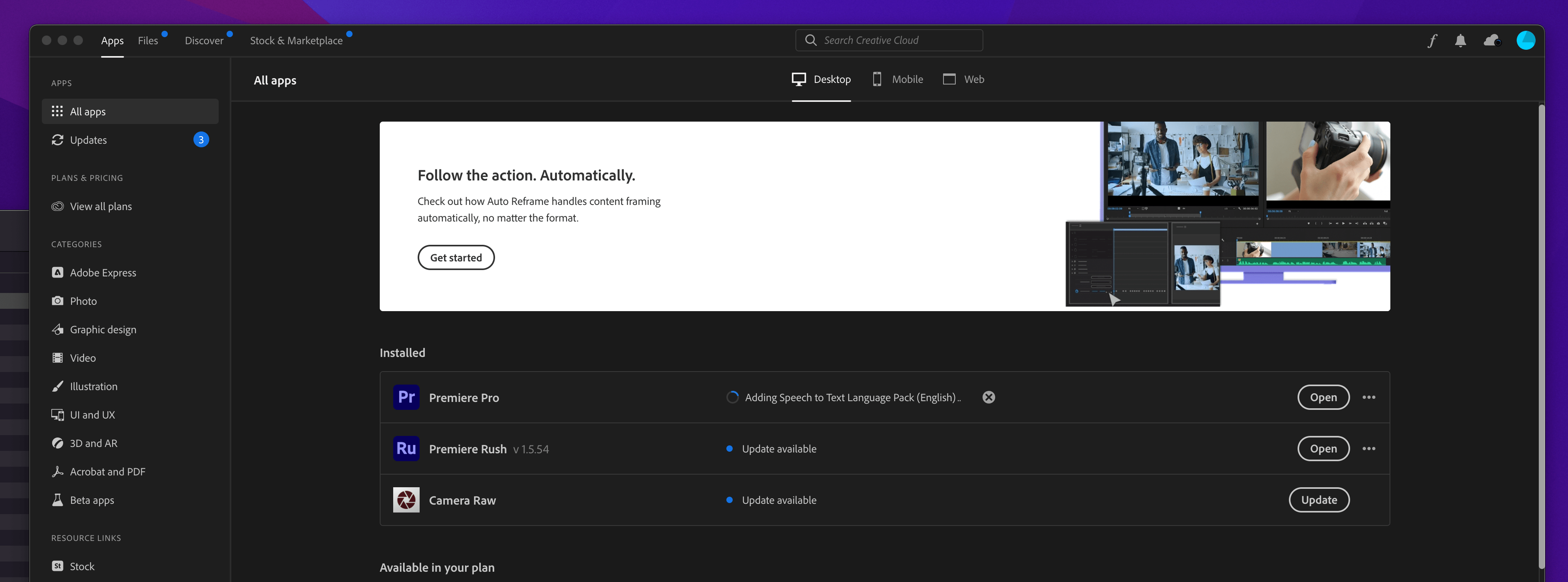Click in the Search Creative Cloud field
The height and width of the screenshot is (582, 1568).
point(888,40)
